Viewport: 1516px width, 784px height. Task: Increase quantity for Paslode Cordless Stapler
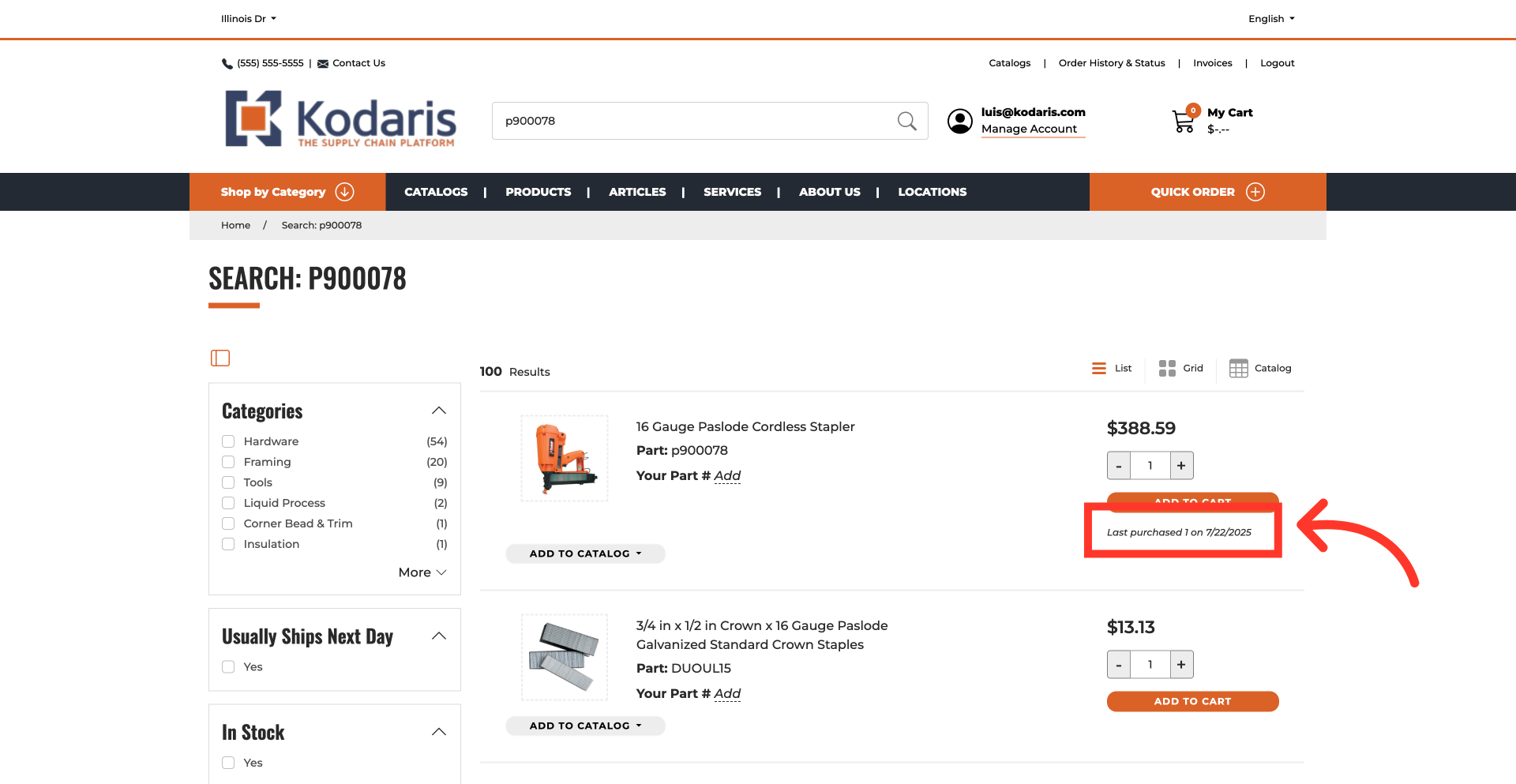1181,466
